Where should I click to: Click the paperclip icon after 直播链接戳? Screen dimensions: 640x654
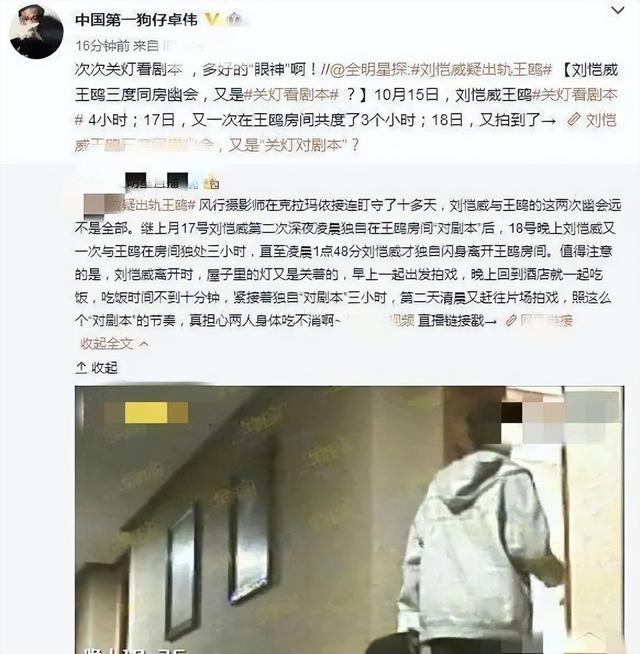click(x=511, y=320)
